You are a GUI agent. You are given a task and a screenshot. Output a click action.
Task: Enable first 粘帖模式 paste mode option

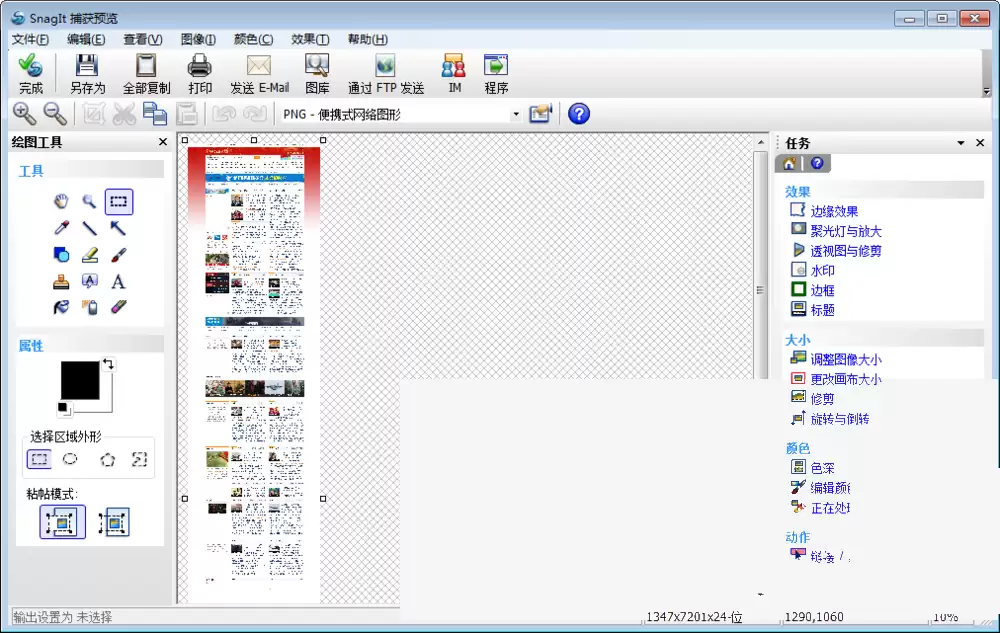pos(62,522)
